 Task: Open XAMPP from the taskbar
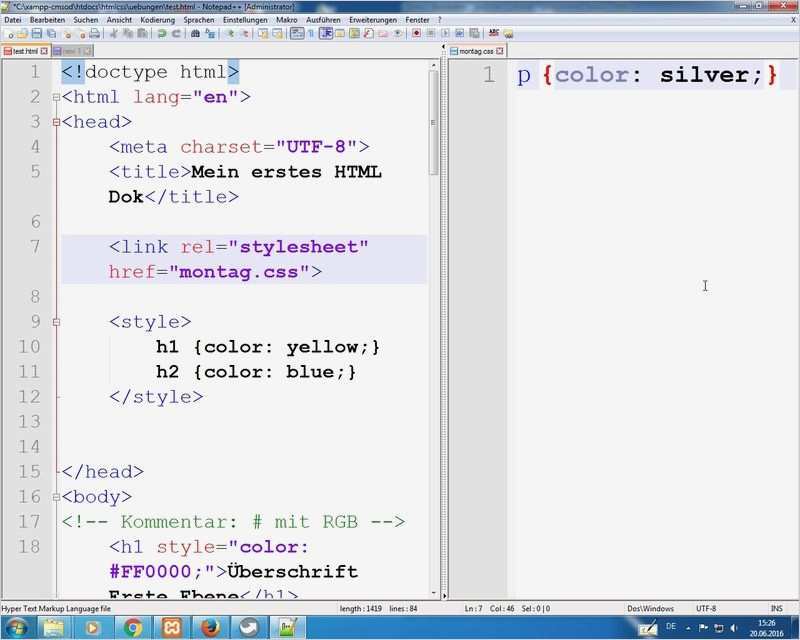click(x=172, y=627)
